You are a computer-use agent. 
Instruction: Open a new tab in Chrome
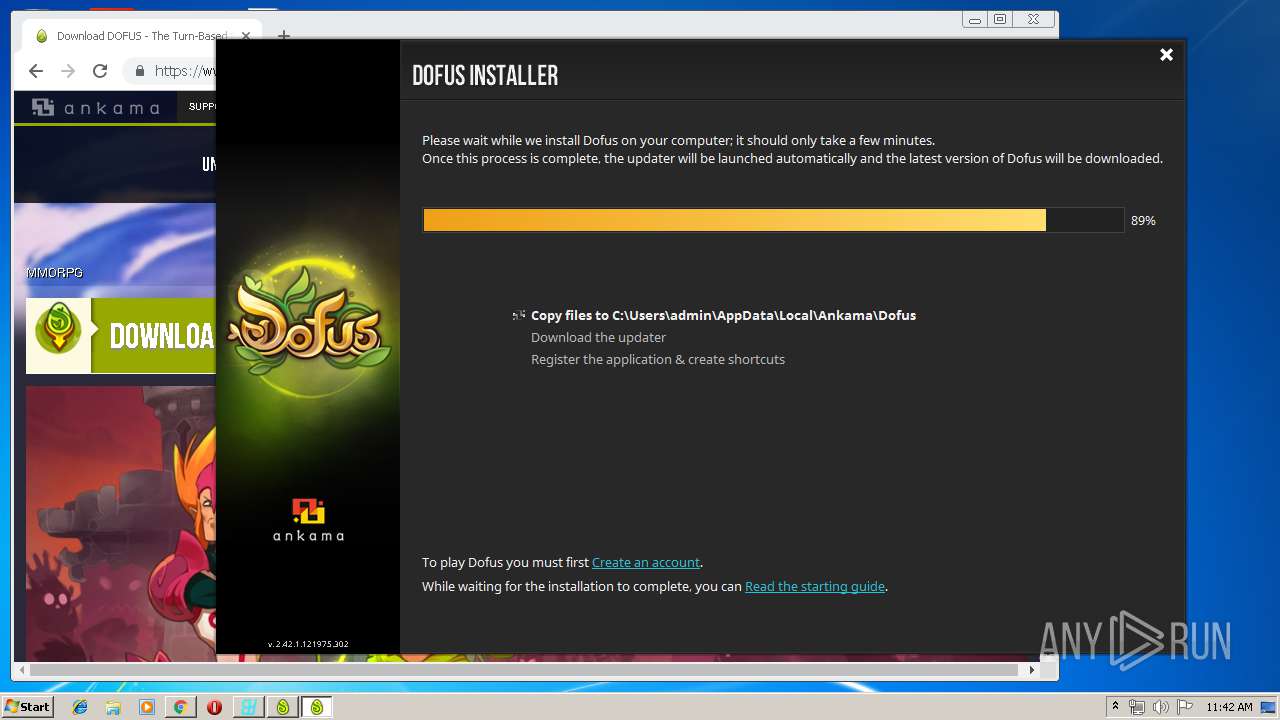283,36
